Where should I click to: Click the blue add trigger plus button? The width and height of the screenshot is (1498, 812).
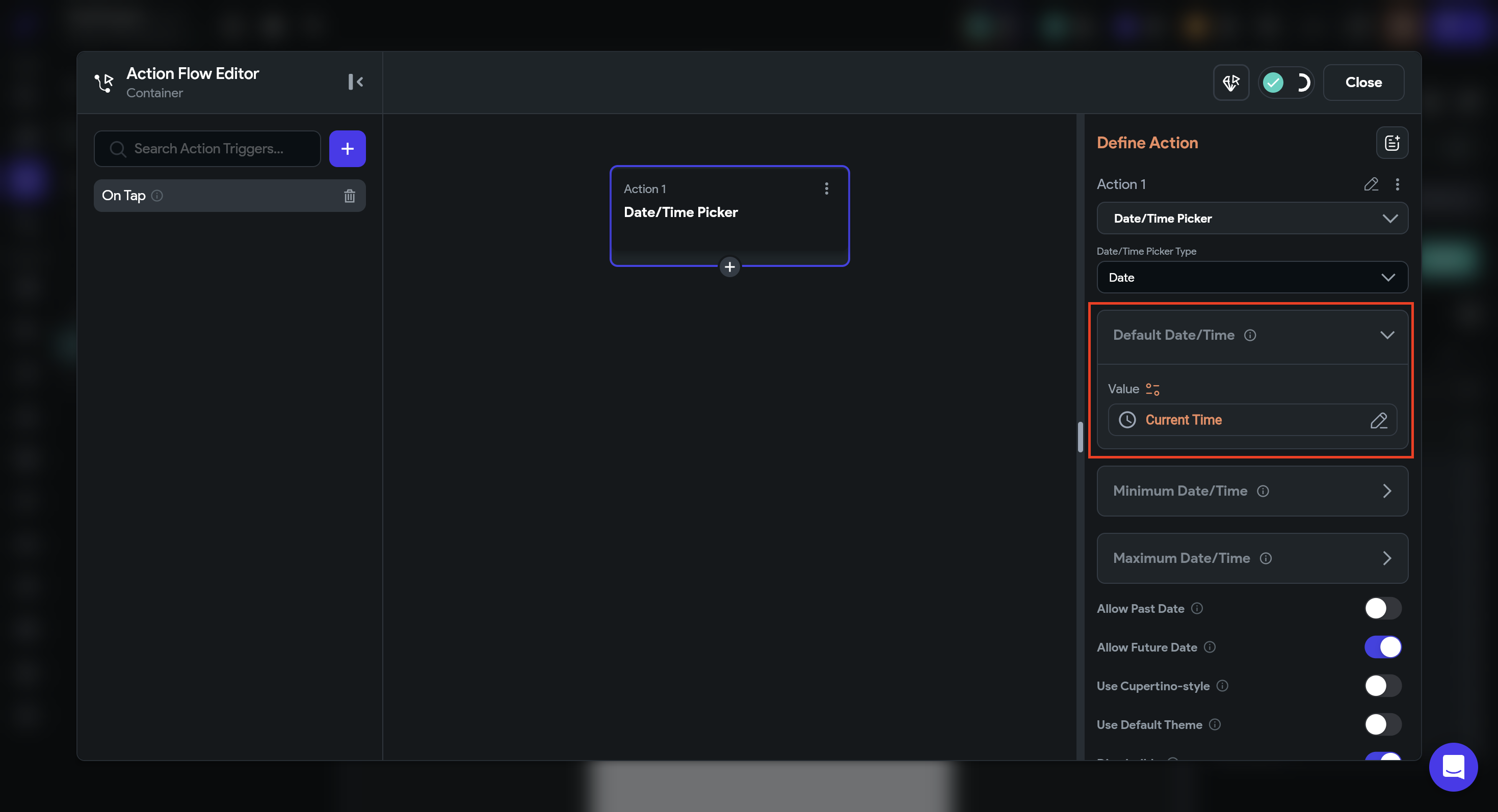(347, 149)
